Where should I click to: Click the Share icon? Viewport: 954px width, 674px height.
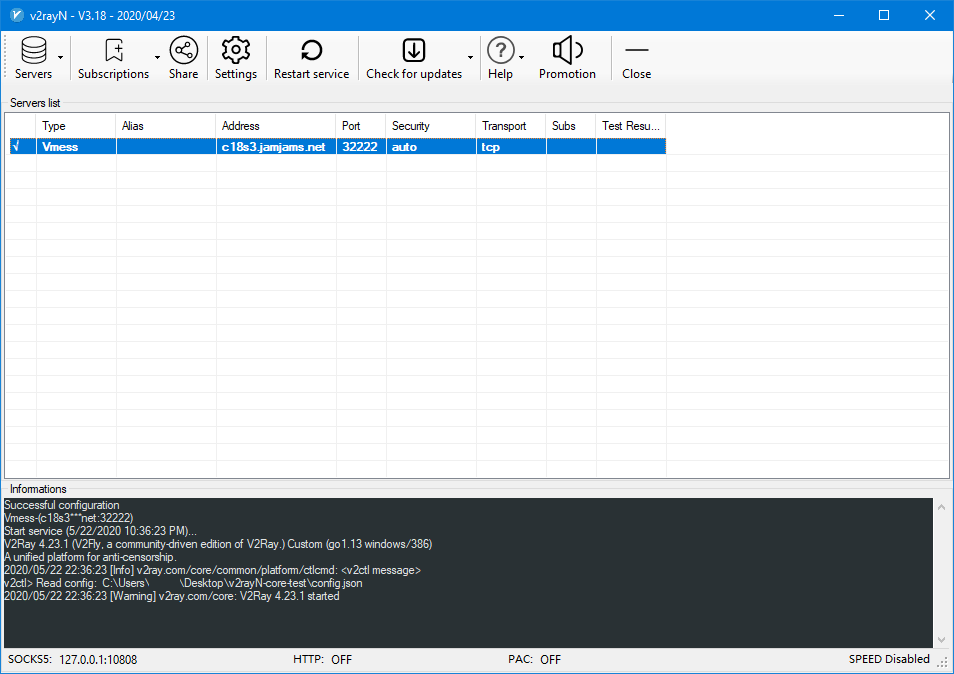coord(183,51)
